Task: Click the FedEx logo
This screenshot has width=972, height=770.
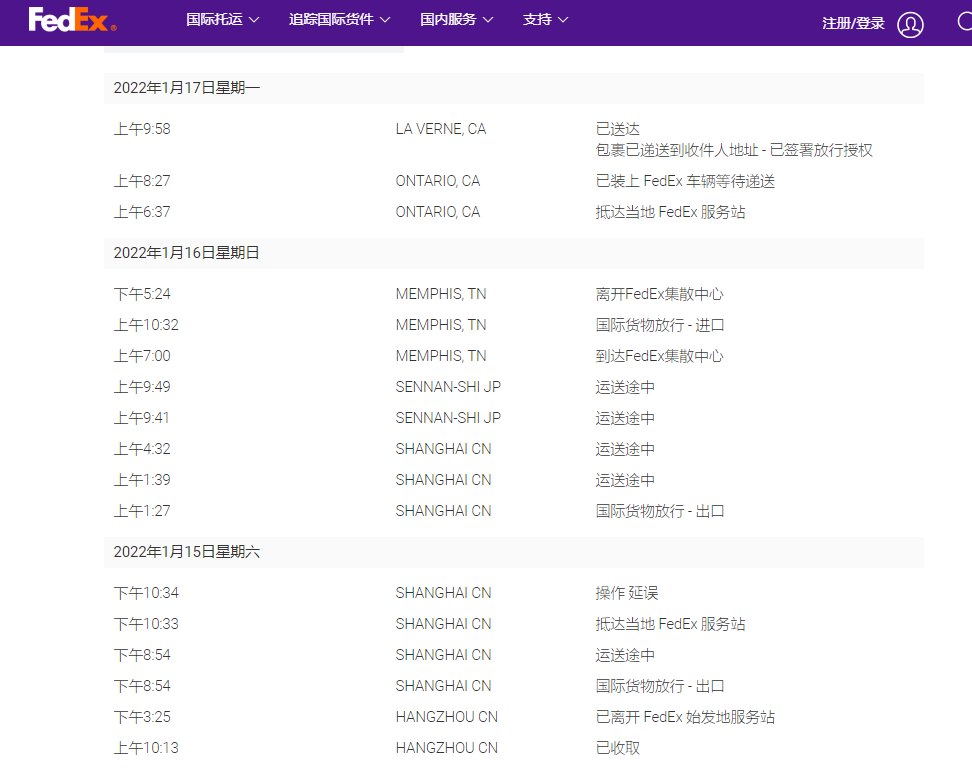Action: [x=72, y=20]
